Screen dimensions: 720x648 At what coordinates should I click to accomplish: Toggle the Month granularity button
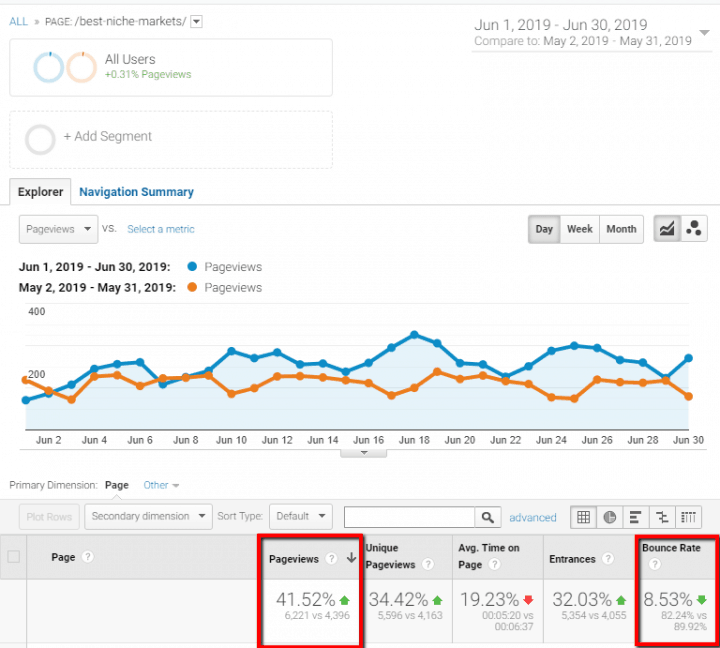point(621,229)
